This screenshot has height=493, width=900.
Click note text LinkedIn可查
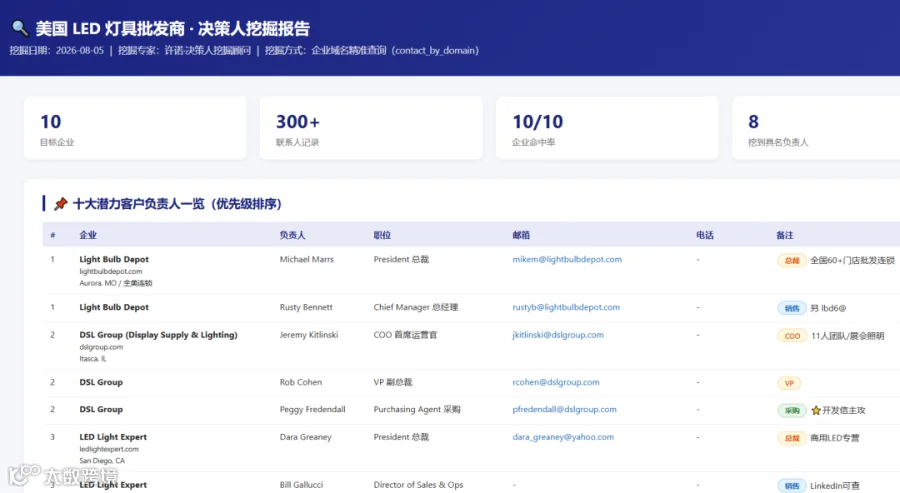coord(835,486)
